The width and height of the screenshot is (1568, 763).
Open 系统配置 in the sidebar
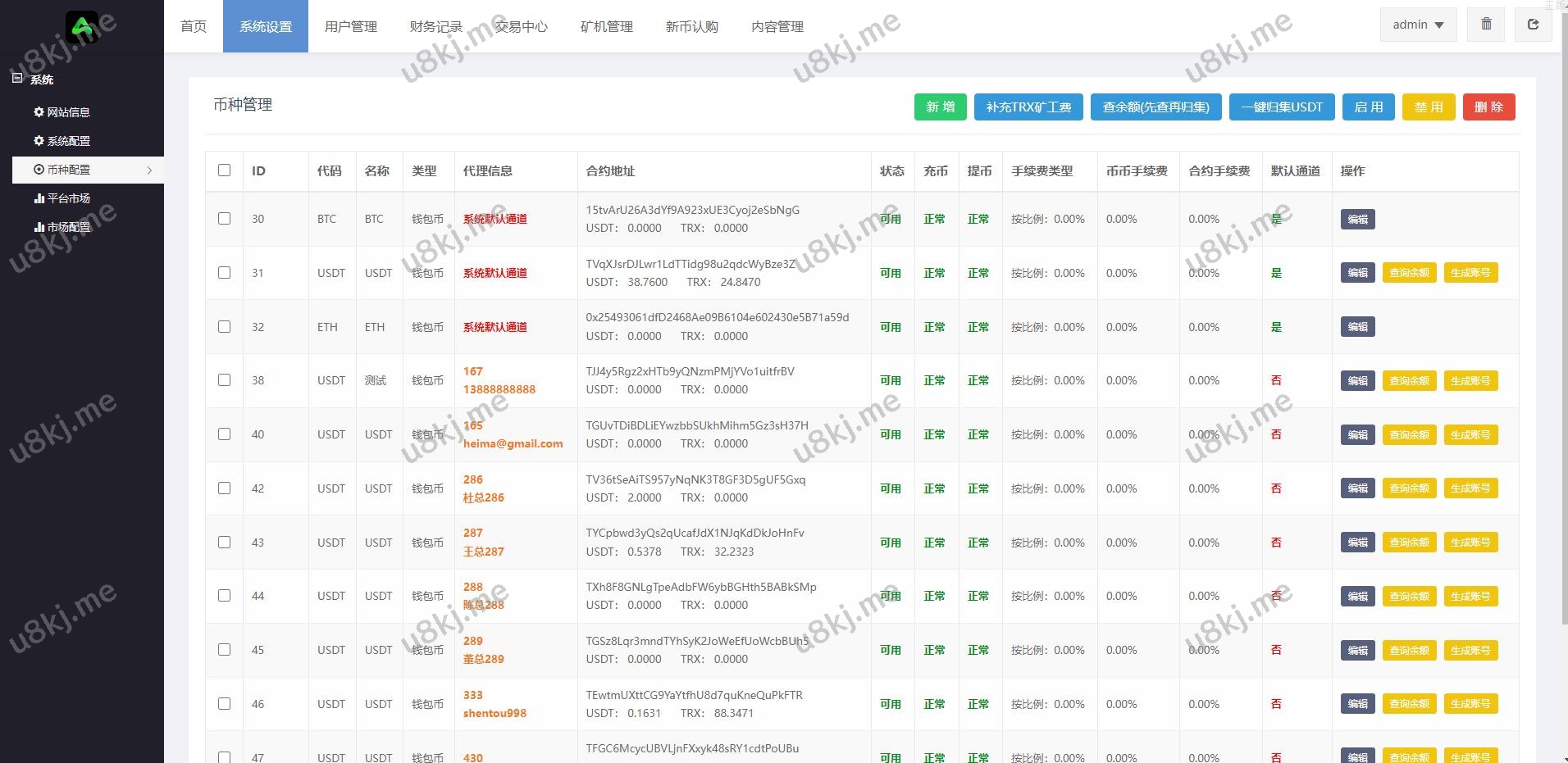click(x=62, y=141)
